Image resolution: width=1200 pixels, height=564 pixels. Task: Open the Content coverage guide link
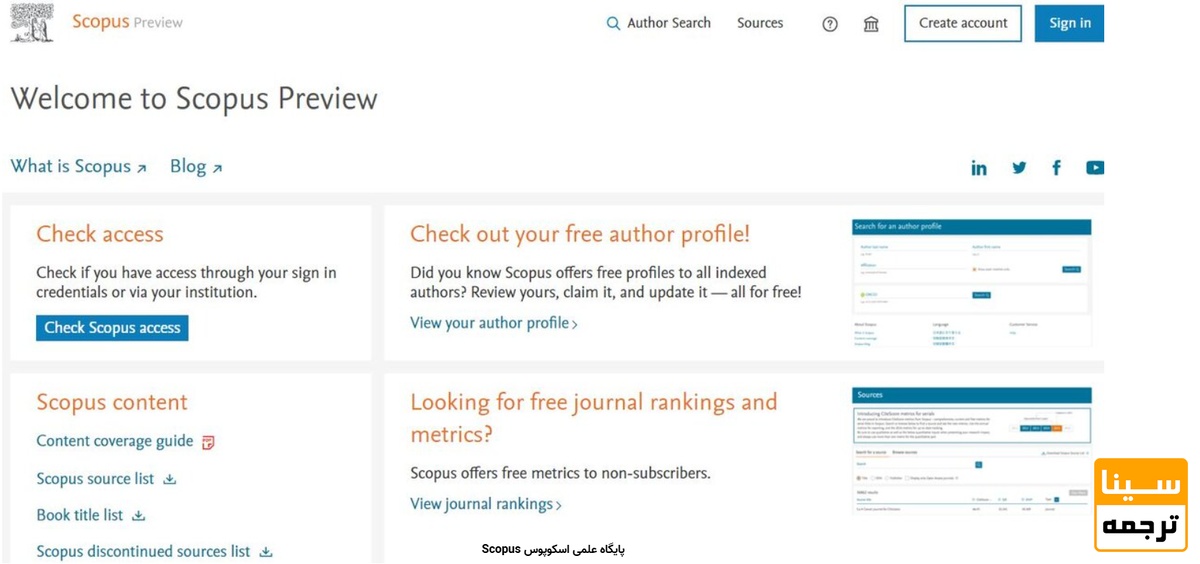(115, 441)
